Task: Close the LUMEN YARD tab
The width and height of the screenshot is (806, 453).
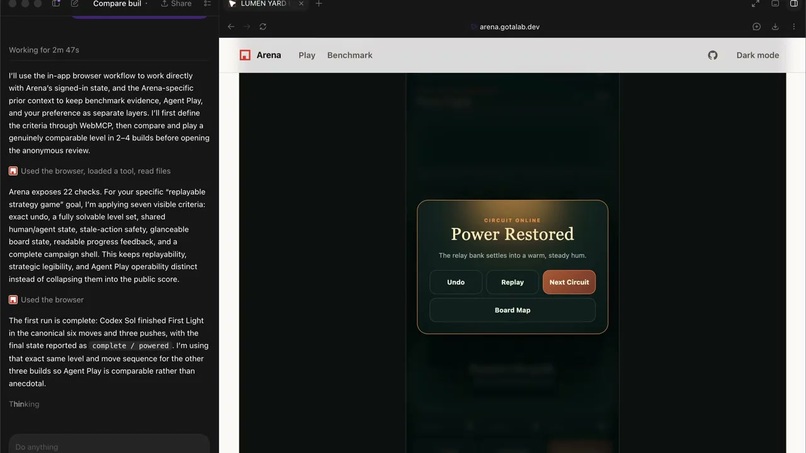Action: pyautogui.click(x=301, y=4)
